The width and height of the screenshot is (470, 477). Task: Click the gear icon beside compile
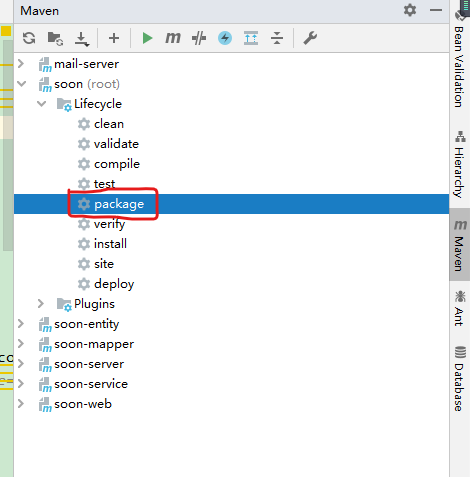(x=84, y=164)
